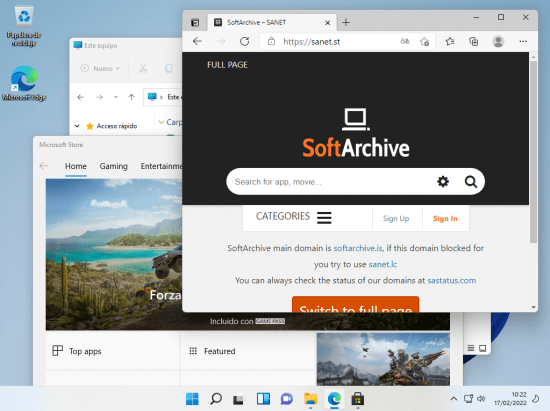This screenshot has height=411, width=550.
Task: Switch File Explorer to details view icon
Action: (x=471, y=348)
